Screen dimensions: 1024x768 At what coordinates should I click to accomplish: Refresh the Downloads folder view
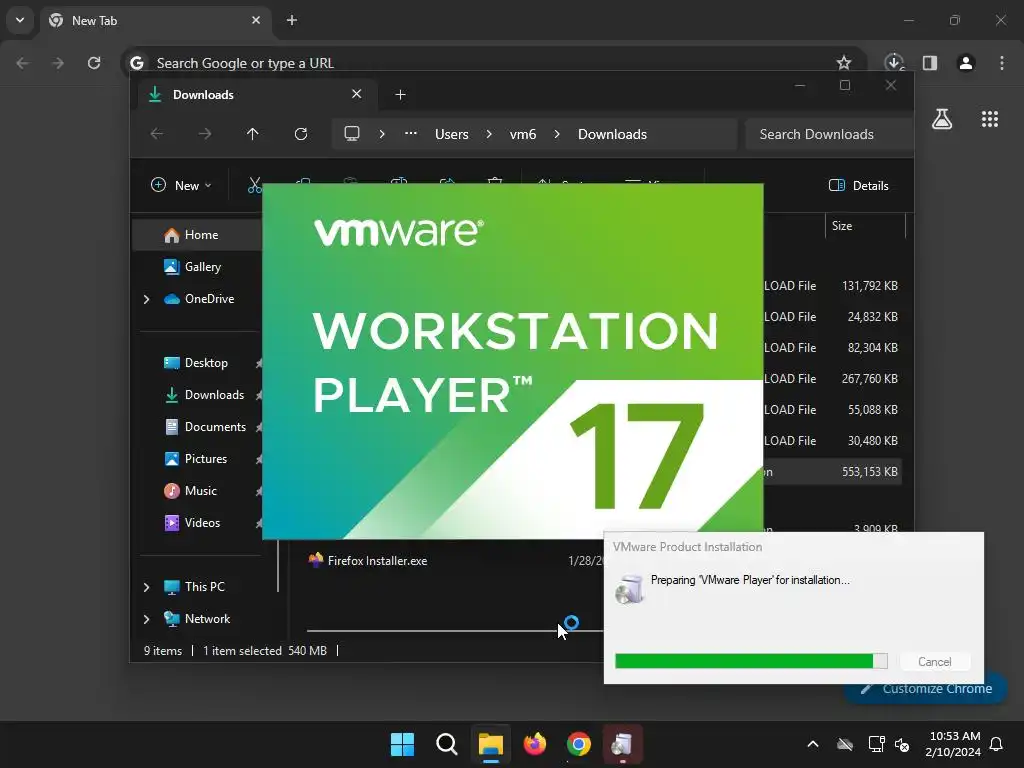pos(301,134)
